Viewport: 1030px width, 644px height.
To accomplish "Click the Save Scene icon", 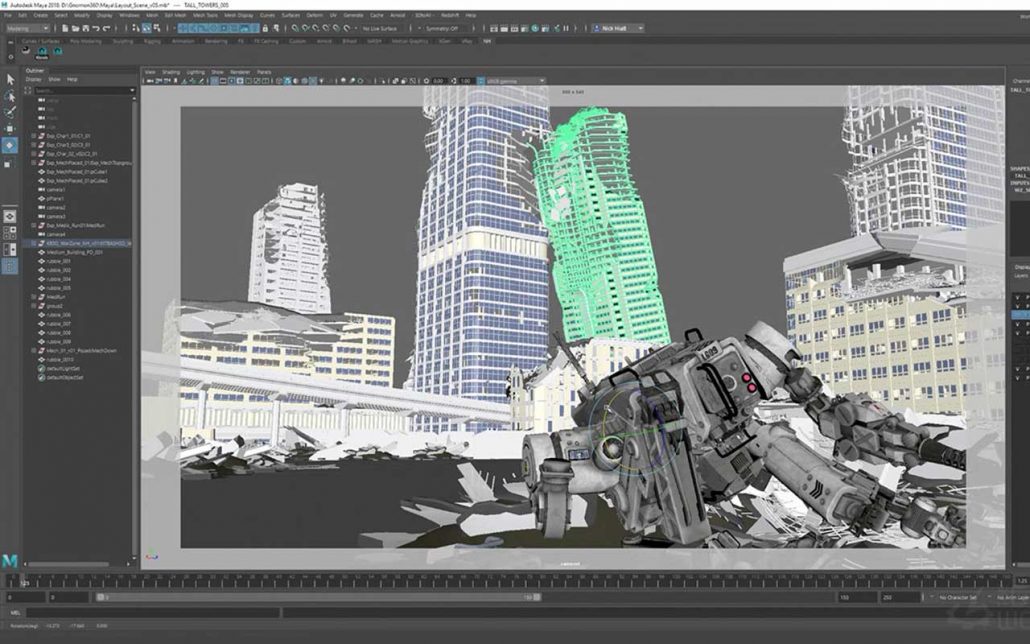I will tap(86, 28).
